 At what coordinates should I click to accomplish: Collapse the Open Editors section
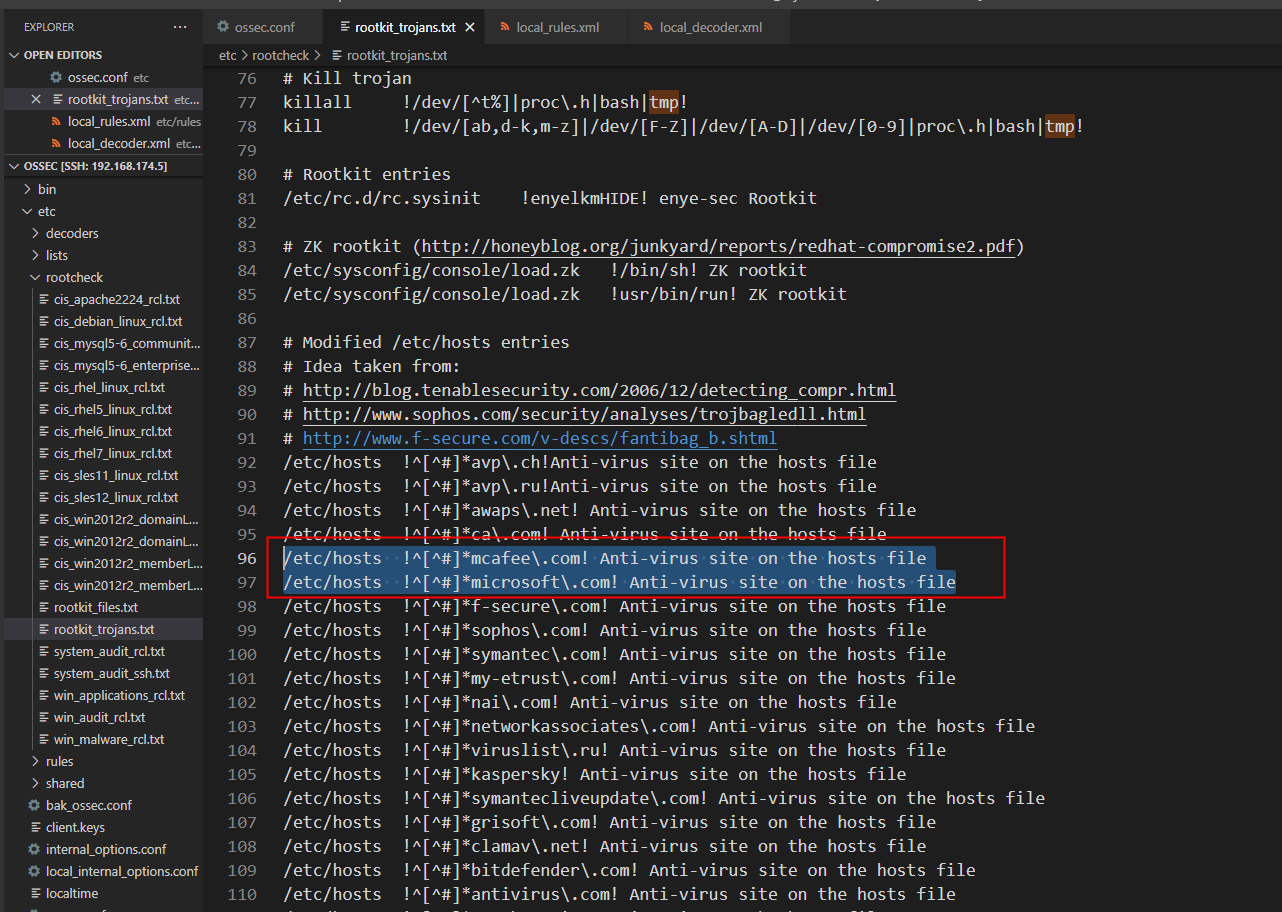pyautogui.click(x=14, y=55)
